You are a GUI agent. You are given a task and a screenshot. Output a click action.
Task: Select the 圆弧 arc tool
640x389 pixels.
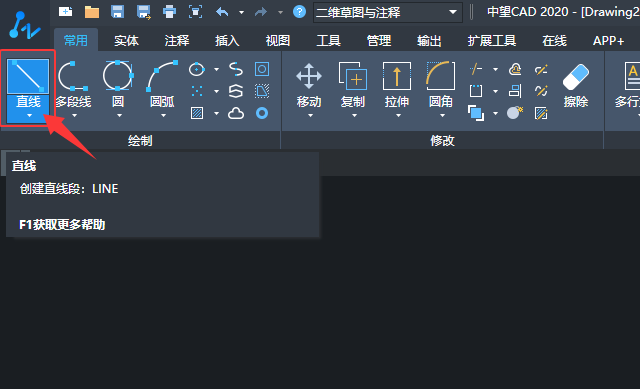tap(162, 84)
